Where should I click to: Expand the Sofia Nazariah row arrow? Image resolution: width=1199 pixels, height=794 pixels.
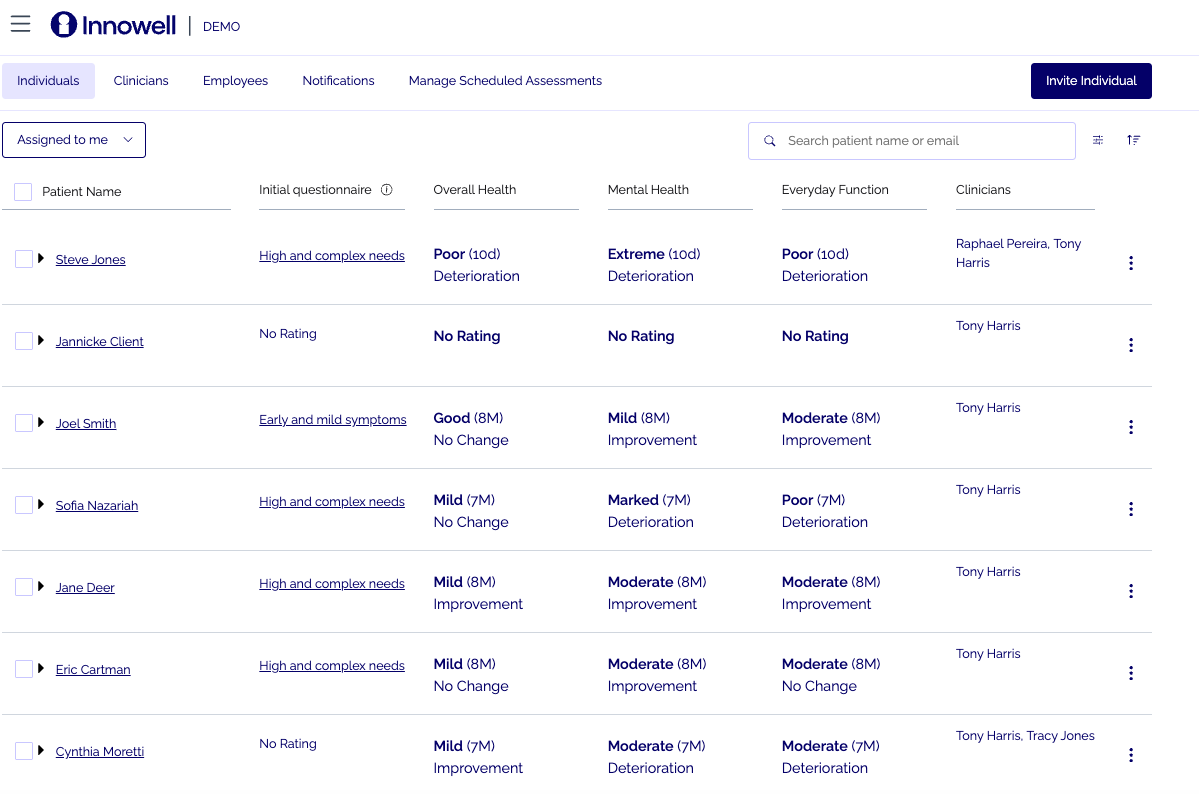pos(41,503)
